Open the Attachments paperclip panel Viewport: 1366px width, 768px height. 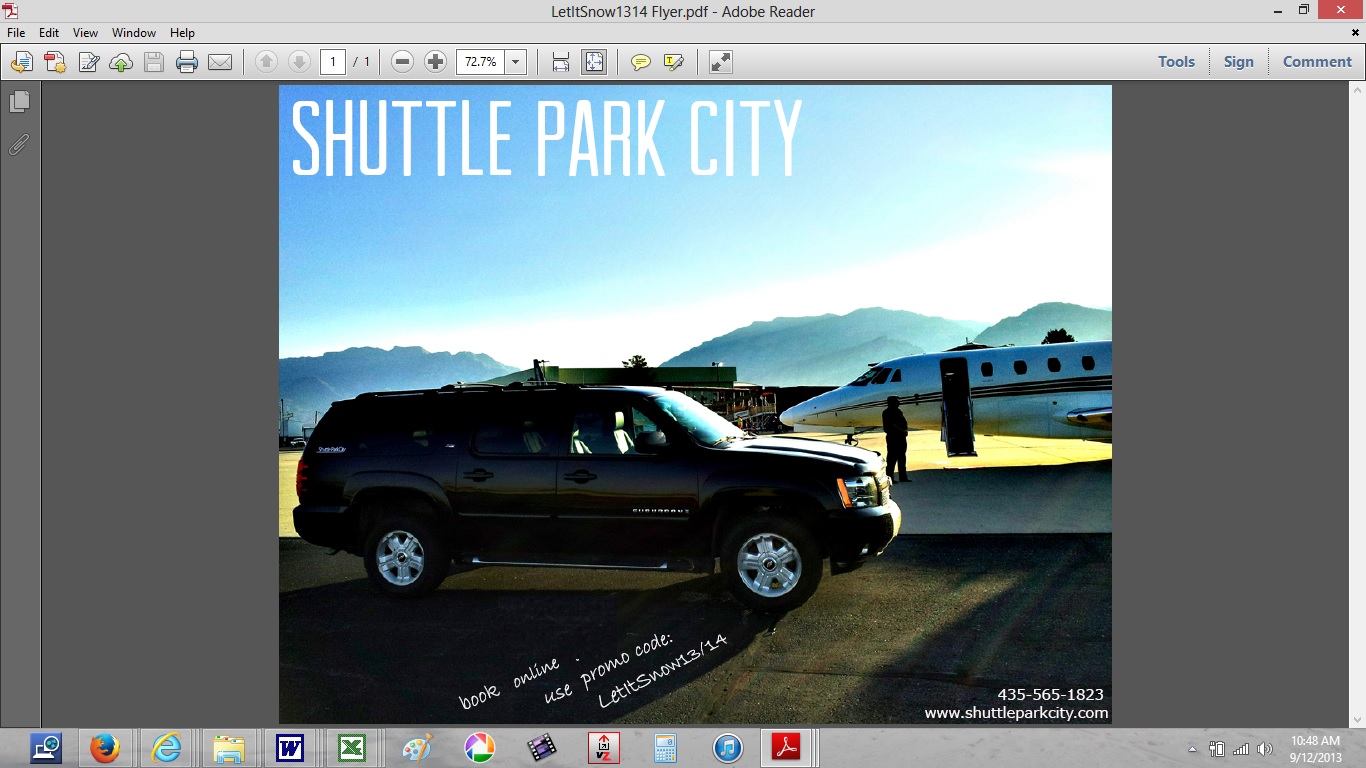point(19,145)
